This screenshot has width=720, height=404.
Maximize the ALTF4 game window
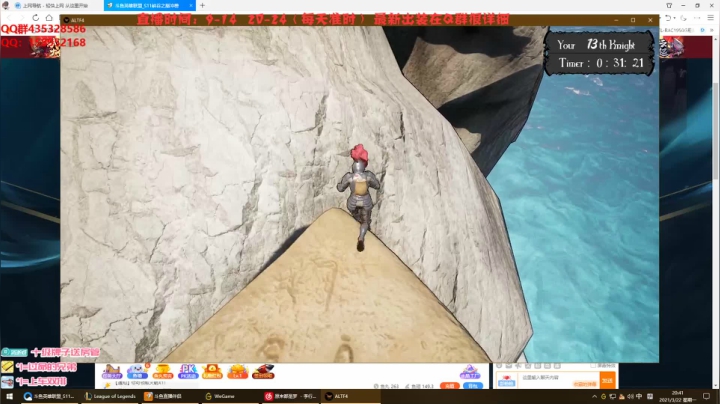click(633, 20)
